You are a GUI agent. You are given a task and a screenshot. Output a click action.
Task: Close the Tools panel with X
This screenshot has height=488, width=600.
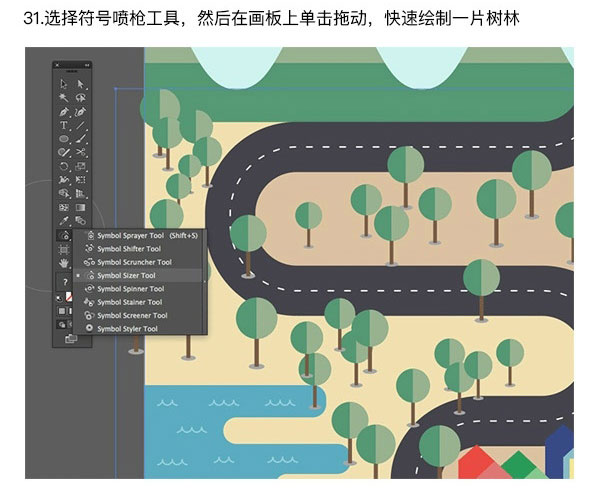point(57,65)
